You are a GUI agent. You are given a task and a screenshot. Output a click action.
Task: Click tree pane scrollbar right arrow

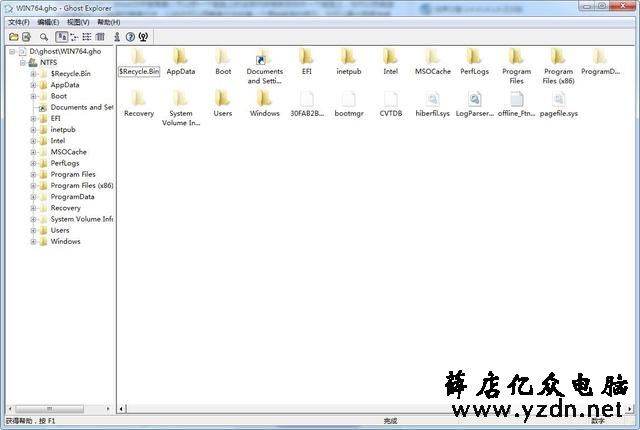pos(108,408)
